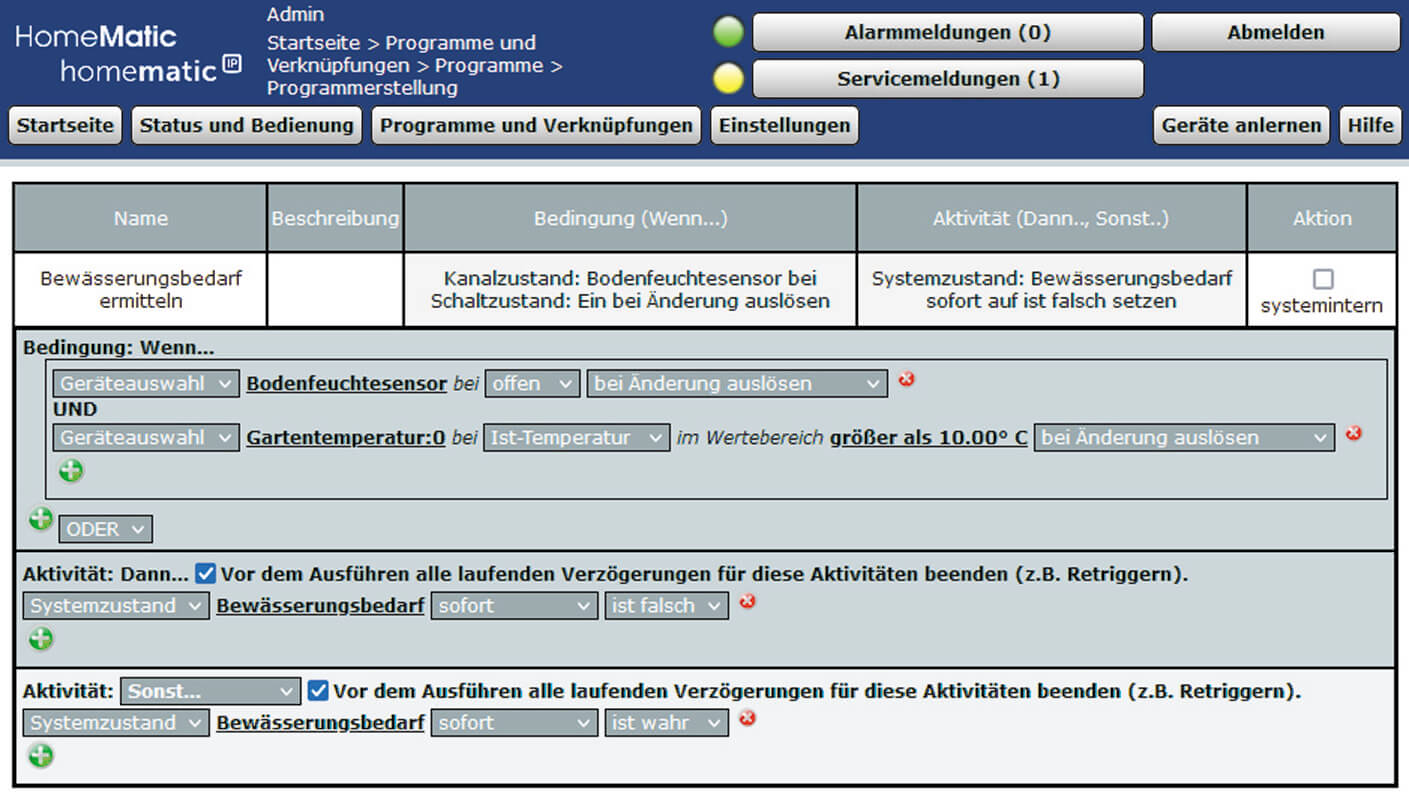The width and height of the screenshot is (1409, 797).
Task: Delete the 'ist wahr' activity row
Action: [747, 719]
